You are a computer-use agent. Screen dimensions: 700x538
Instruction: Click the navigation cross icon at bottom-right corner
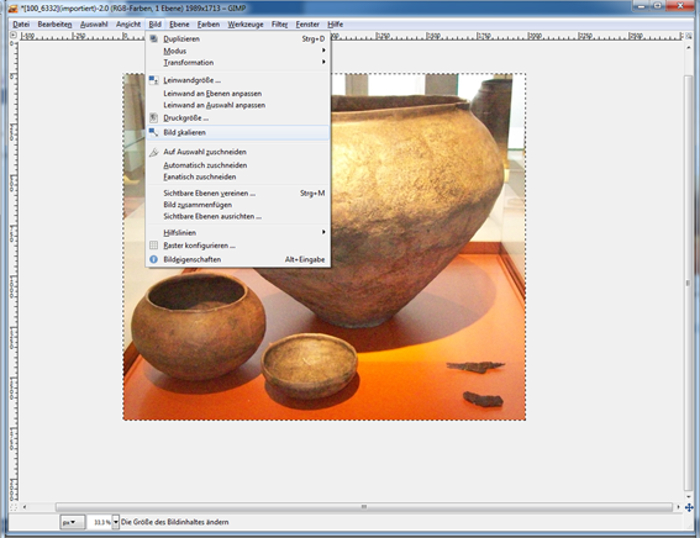point(690,507)
